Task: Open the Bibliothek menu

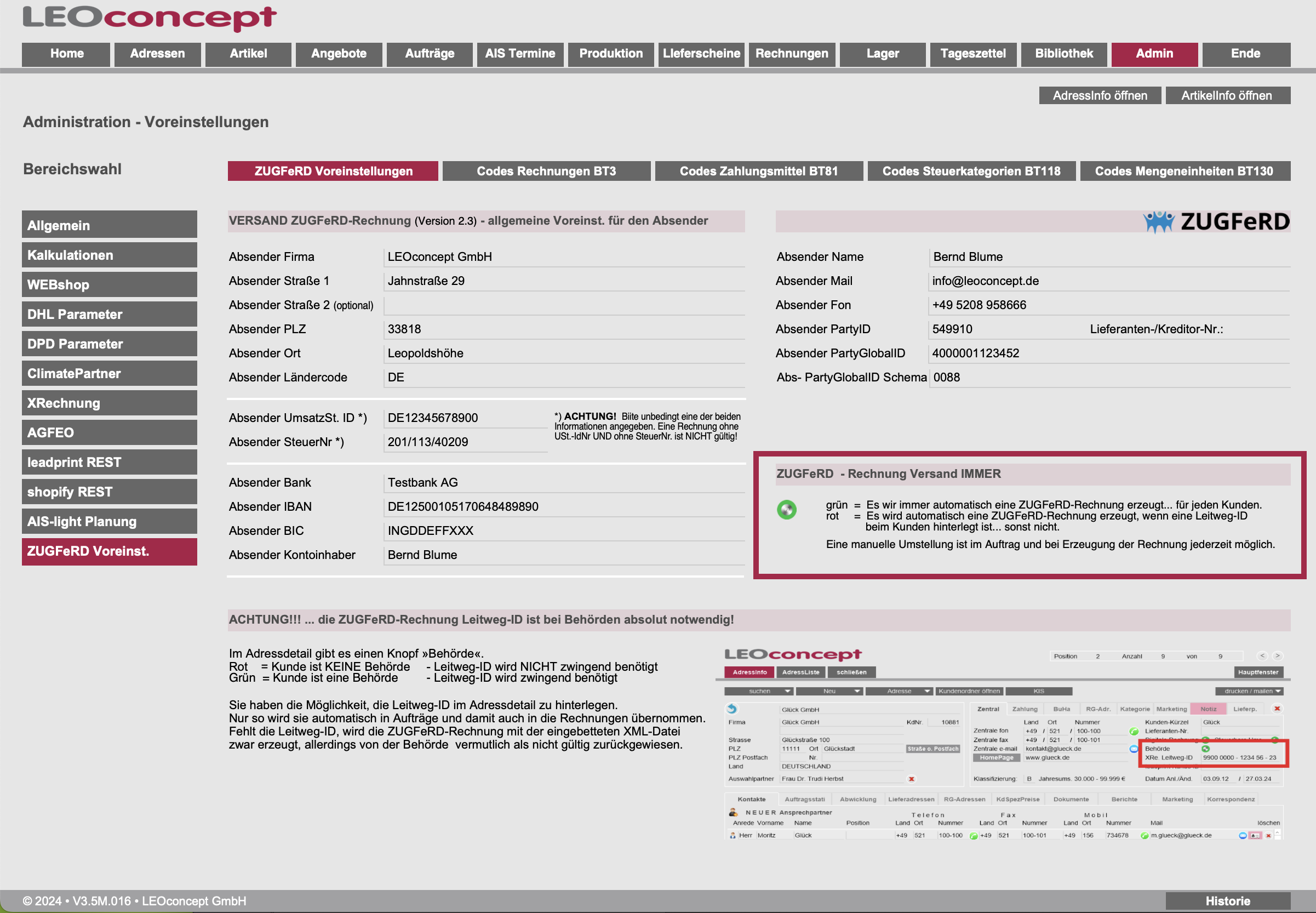Action: pyautogui.click(x=1064, y=54)
